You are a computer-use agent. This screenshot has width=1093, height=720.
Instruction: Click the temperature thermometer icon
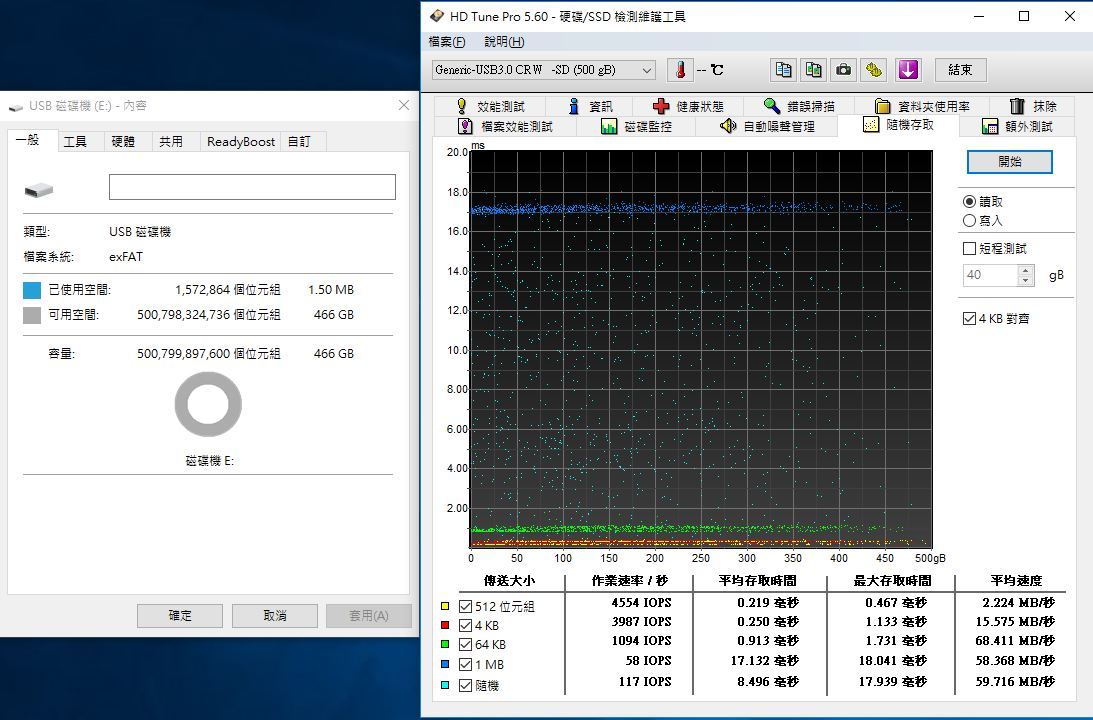tap(680, 70)
